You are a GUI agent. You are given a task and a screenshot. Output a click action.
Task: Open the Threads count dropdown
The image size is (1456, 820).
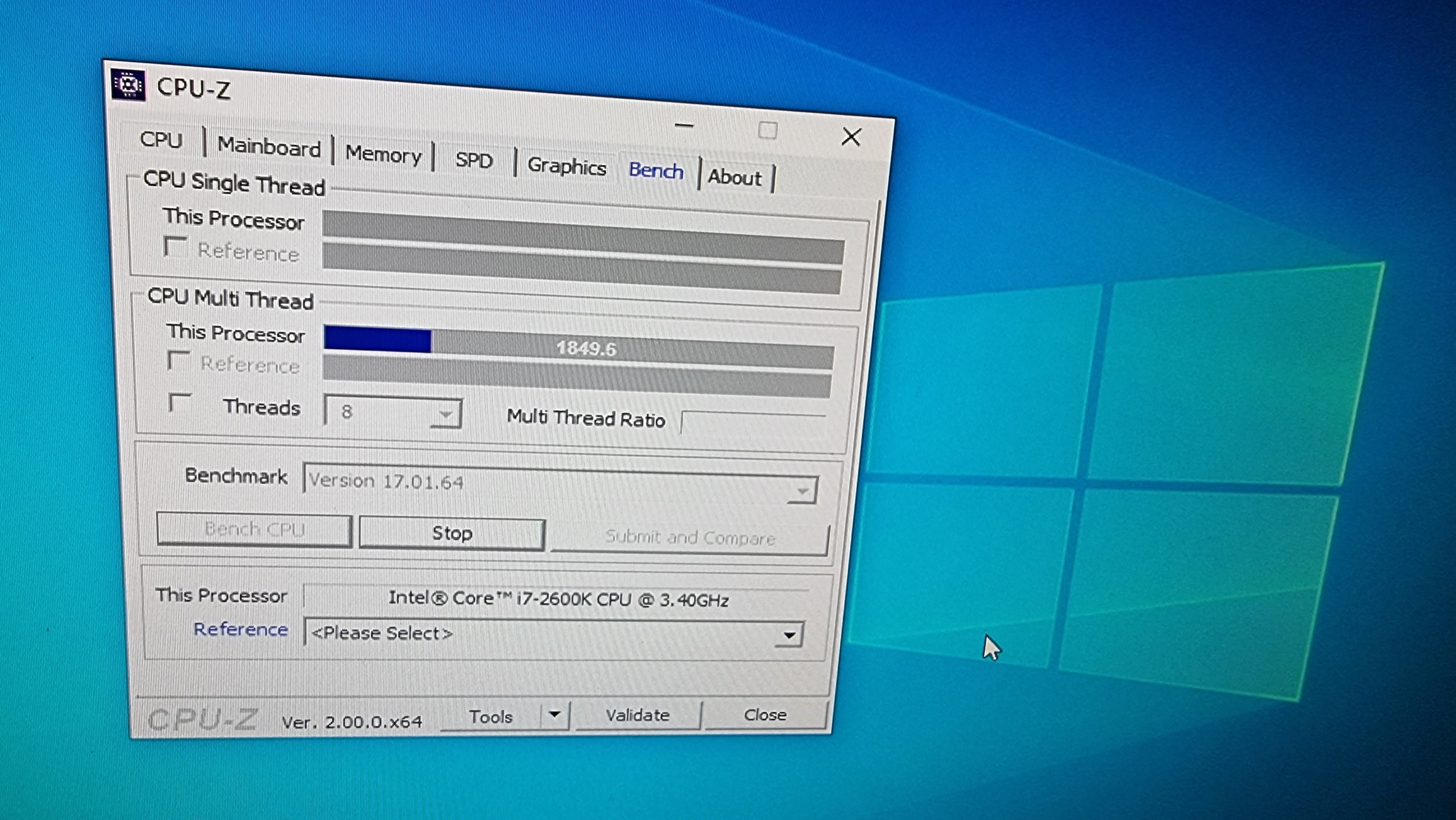393,412
